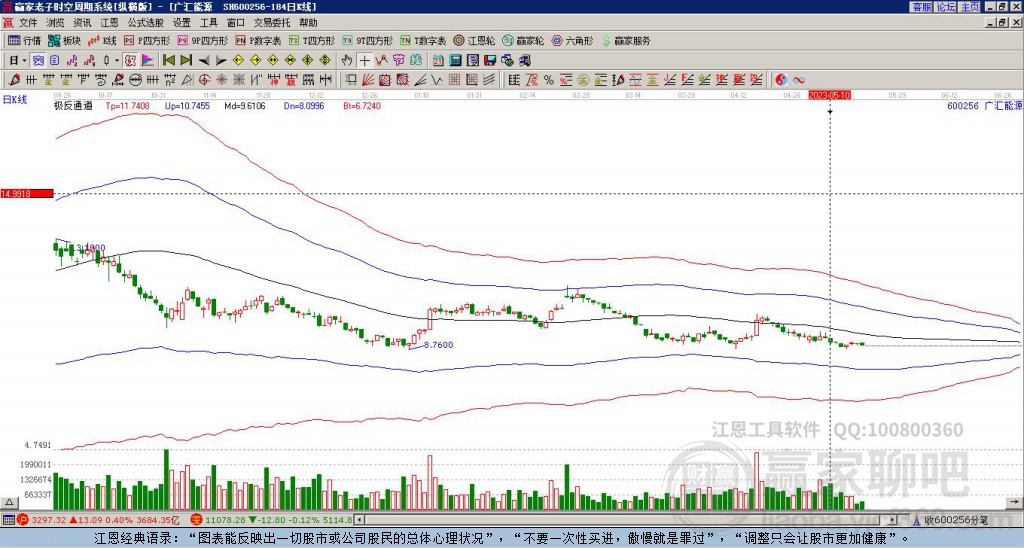
Task: Select the circle with line drawing tool
Action: coord(136,80)
